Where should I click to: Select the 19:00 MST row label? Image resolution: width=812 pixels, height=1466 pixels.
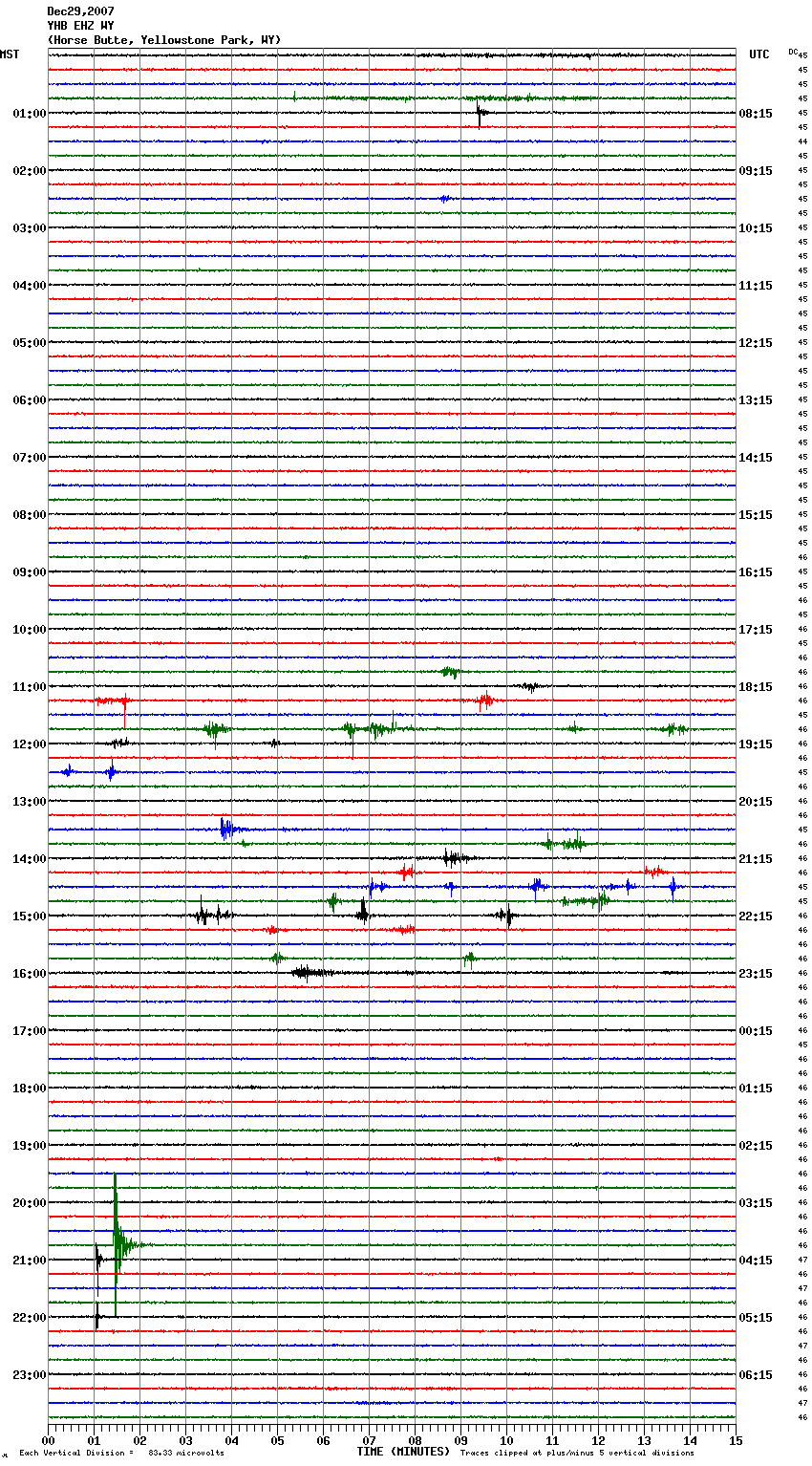coord(30,1146)
